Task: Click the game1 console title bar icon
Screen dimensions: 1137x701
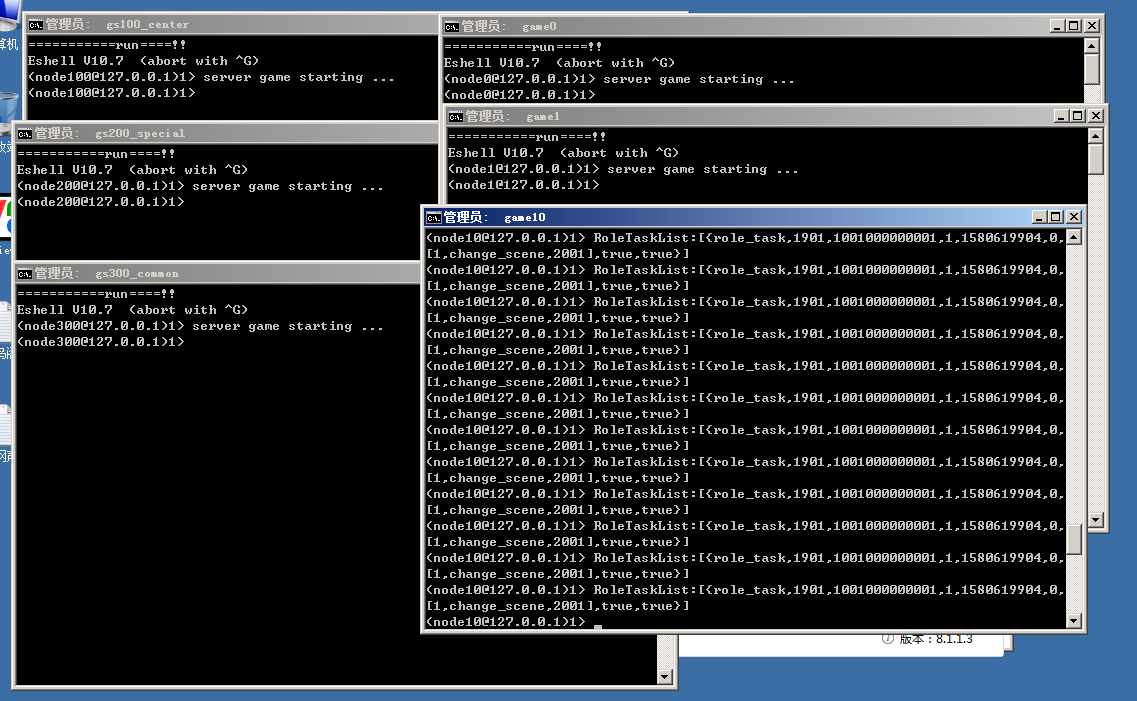Action: 456,117
